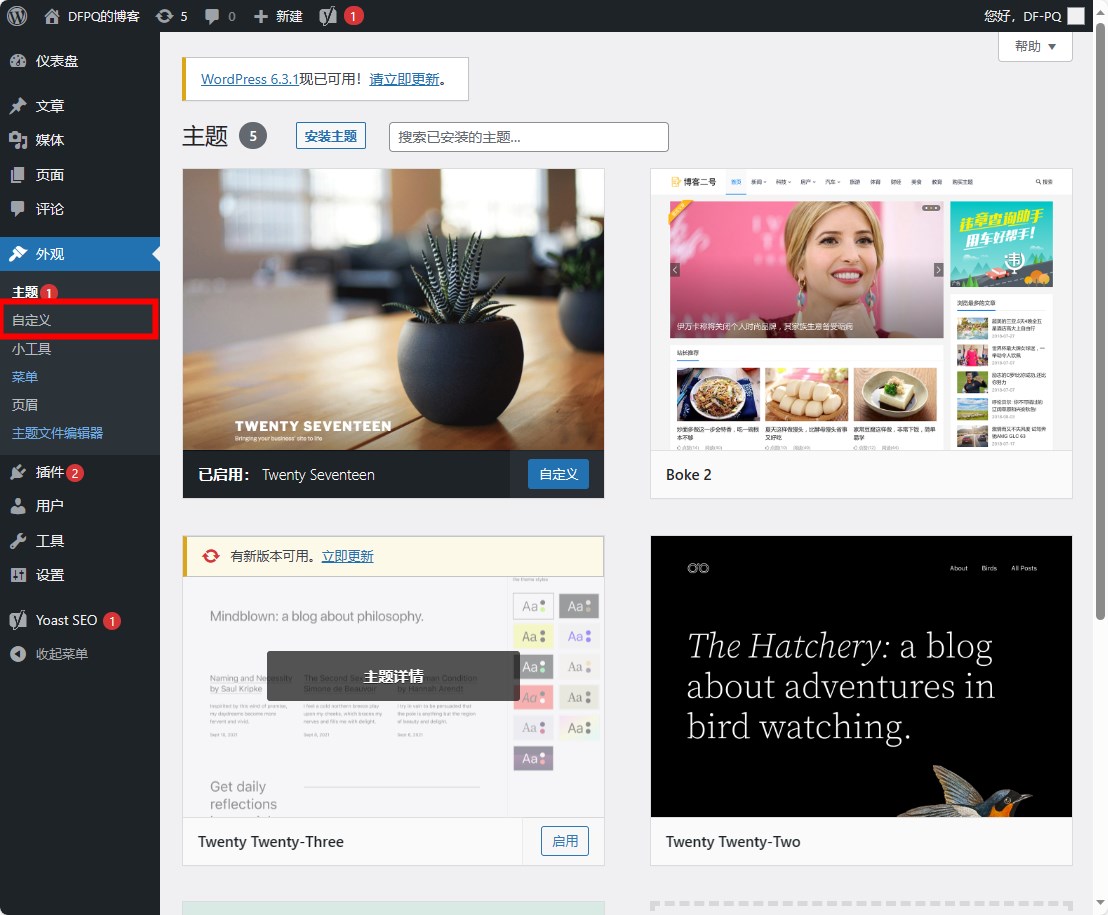Click the vertical page scrollbar

pos(1100,321)
